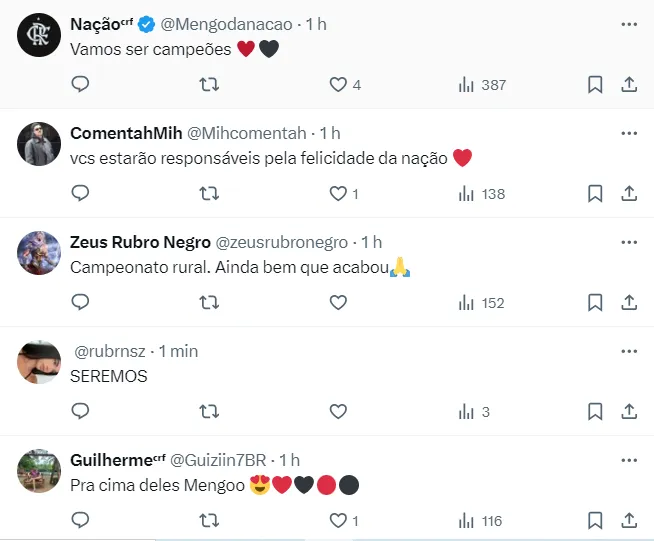View analytics showing 138 views
Viewport: 654px width, 541px height.
pos(482,193)
